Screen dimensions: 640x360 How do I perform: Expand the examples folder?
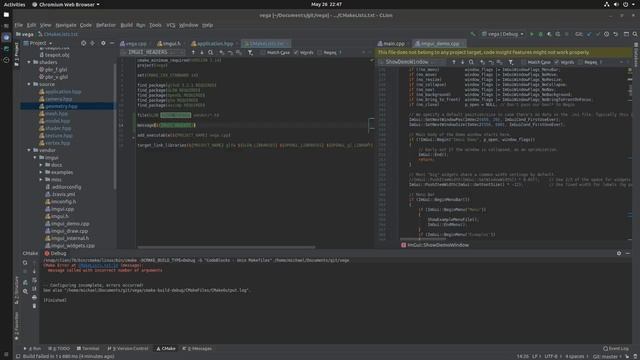(41, 173)
